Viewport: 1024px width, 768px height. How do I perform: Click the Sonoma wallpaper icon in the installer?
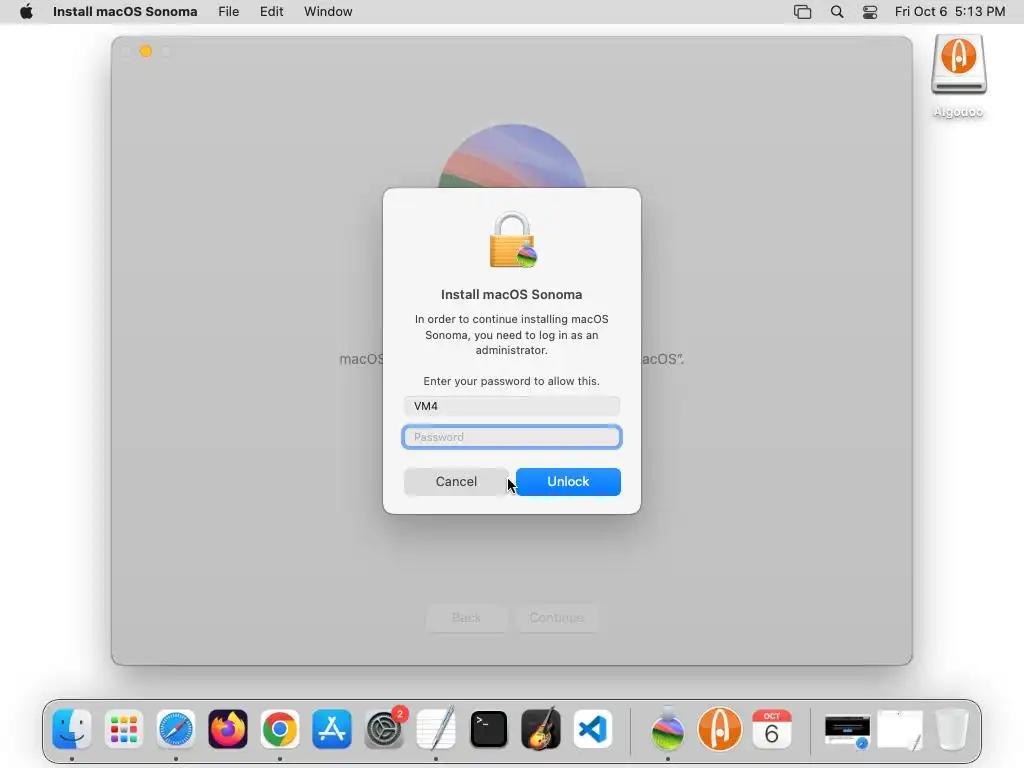point(512,156)
